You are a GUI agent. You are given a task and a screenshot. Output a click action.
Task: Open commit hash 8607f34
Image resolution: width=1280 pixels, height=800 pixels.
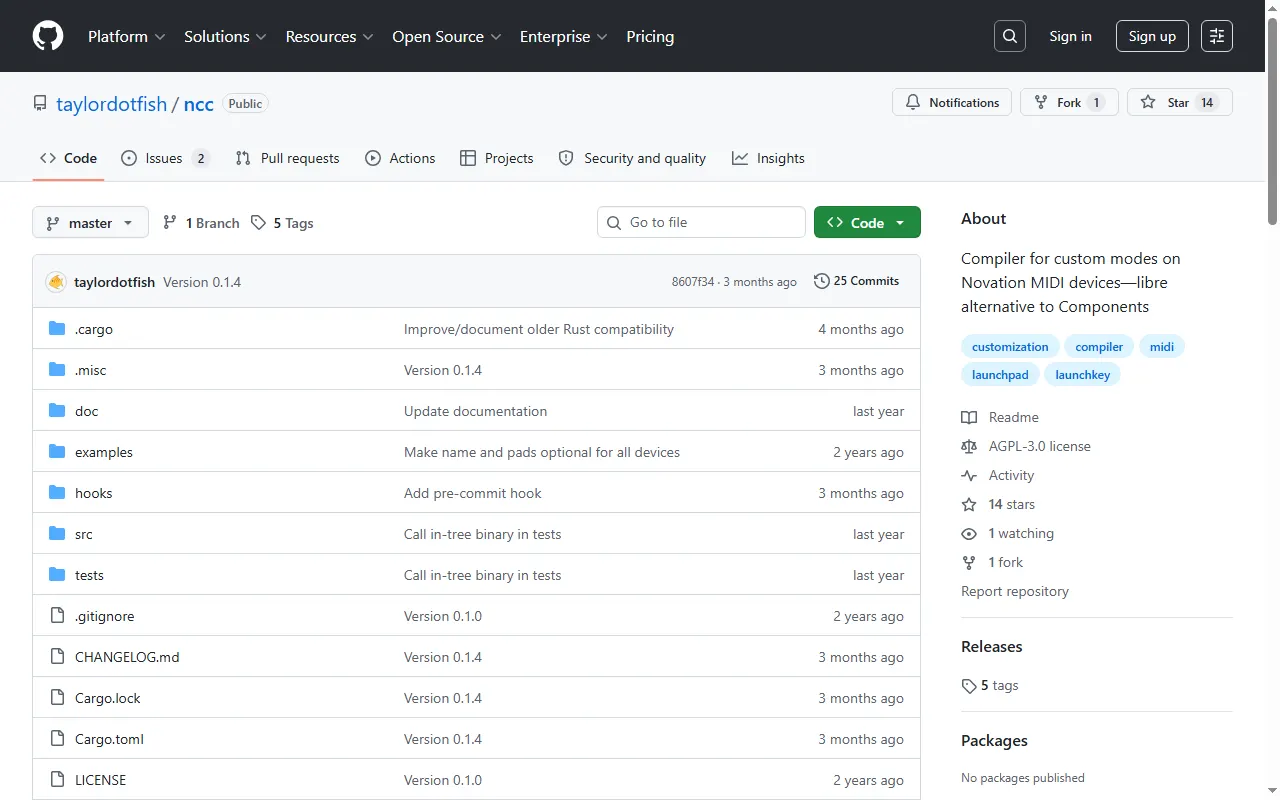tap(693, 282)
